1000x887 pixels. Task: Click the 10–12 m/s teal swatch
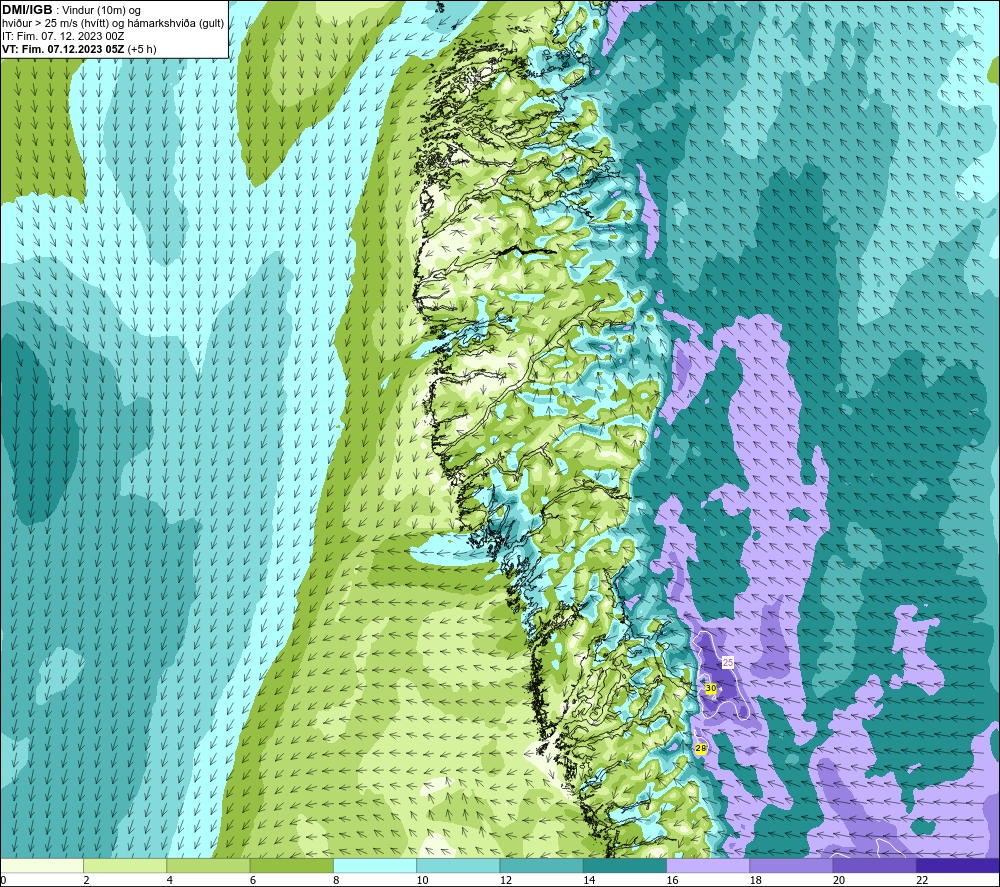tap(458, 866)
